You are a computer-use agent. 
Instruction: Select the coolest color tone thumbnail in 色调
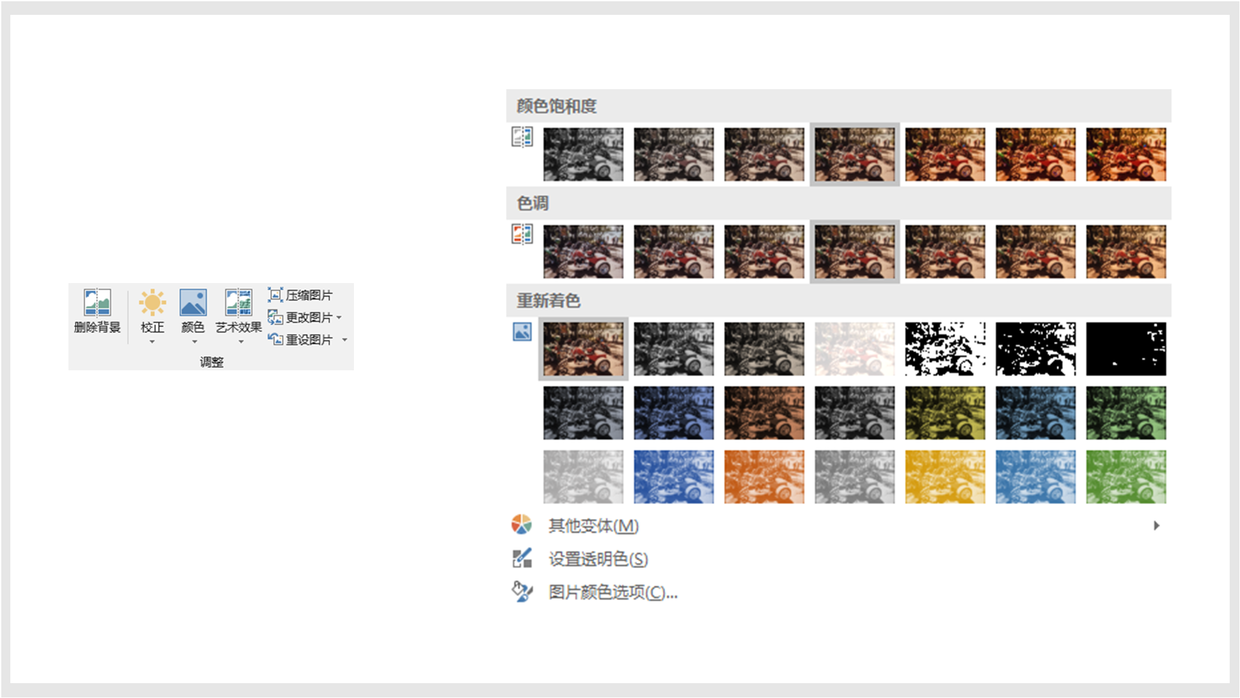[583, 251]
